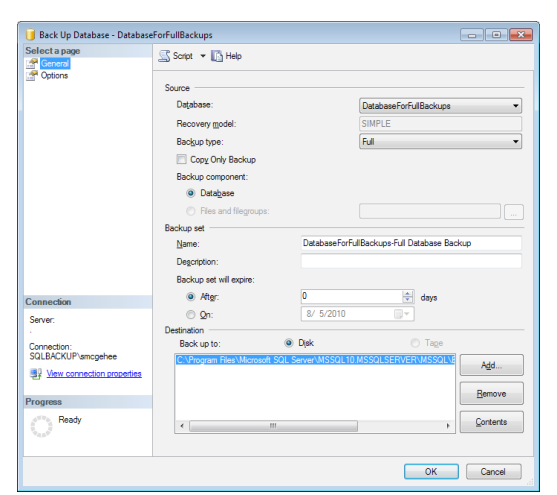Click destination list scrollbar thumb
The height and width of the screenshot is (495, 557).
click(x=273, y=426)
